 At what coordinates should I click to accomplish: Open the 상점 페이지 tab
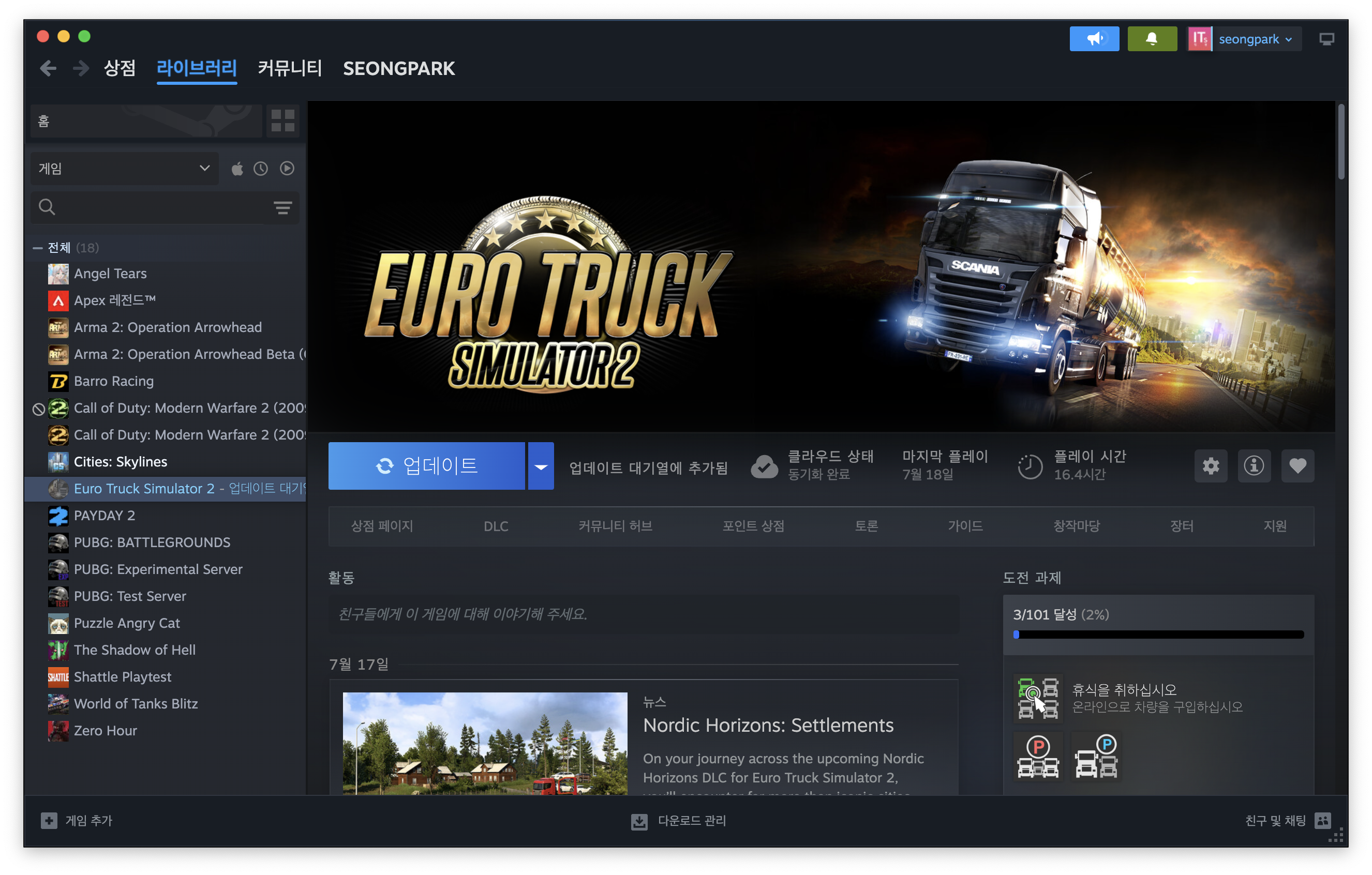pyautogui.click(x=382, y=526)
